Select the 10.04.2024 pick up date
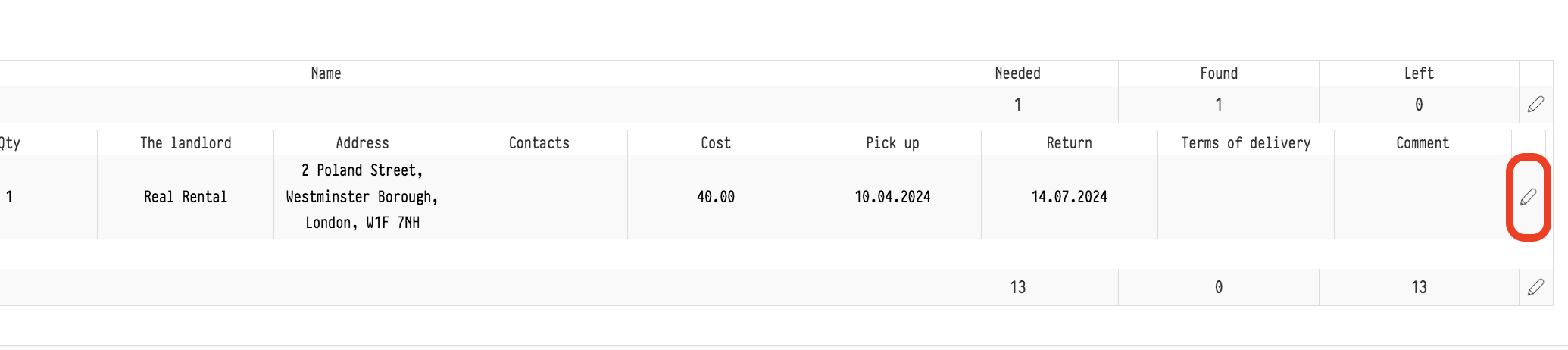 click(892, 197)
